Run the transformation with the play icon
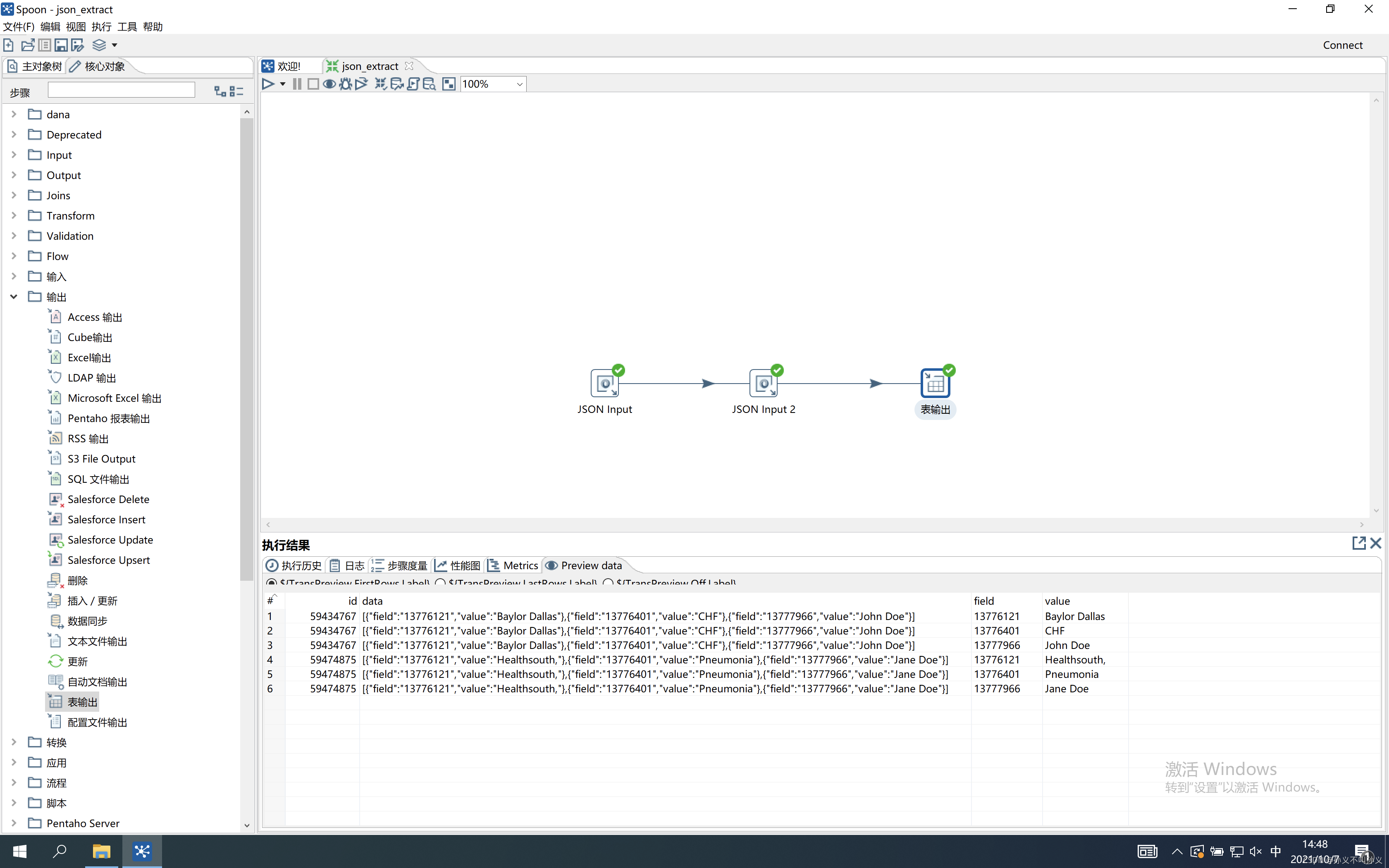This screenshot has width=1389, height=868. pyautogui.click(x=267, y=84)
